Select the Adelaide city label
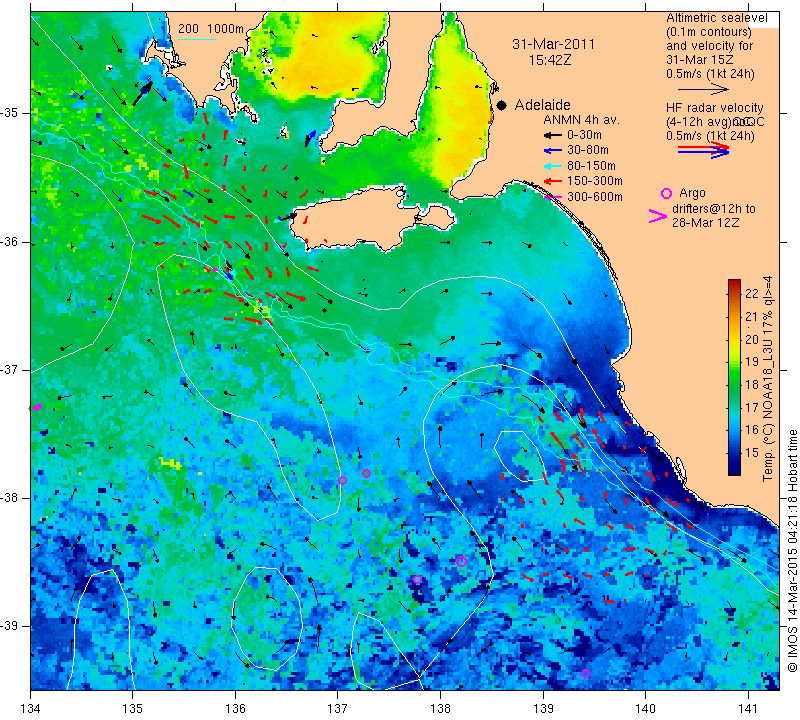 click(542, 105)
